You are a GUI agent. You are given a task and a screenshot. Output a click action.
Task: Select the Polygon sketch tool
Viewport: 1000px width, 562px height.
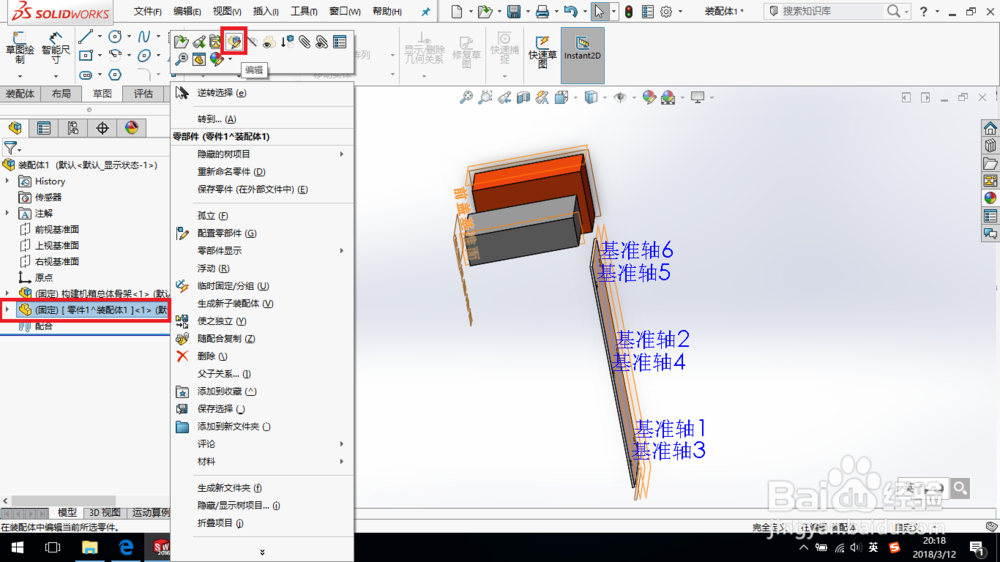pyautogui.click(x=115, y=75)
